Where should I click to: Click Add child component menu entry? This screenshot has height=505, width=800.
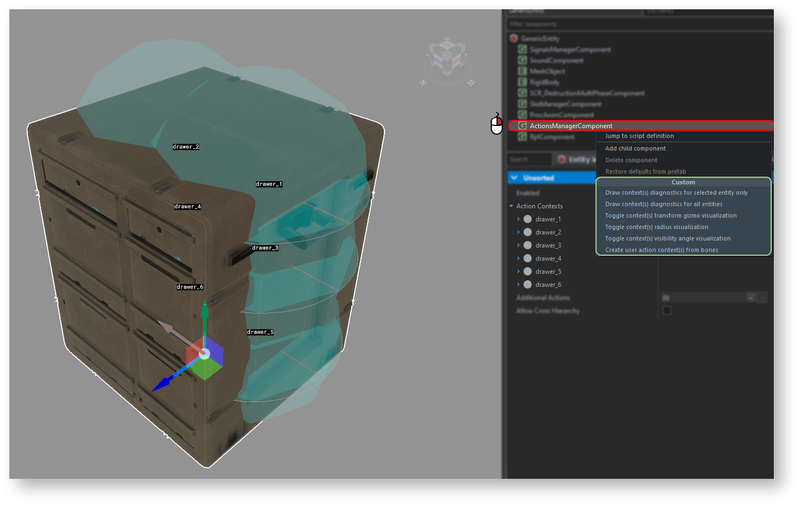tap(635, 148)
